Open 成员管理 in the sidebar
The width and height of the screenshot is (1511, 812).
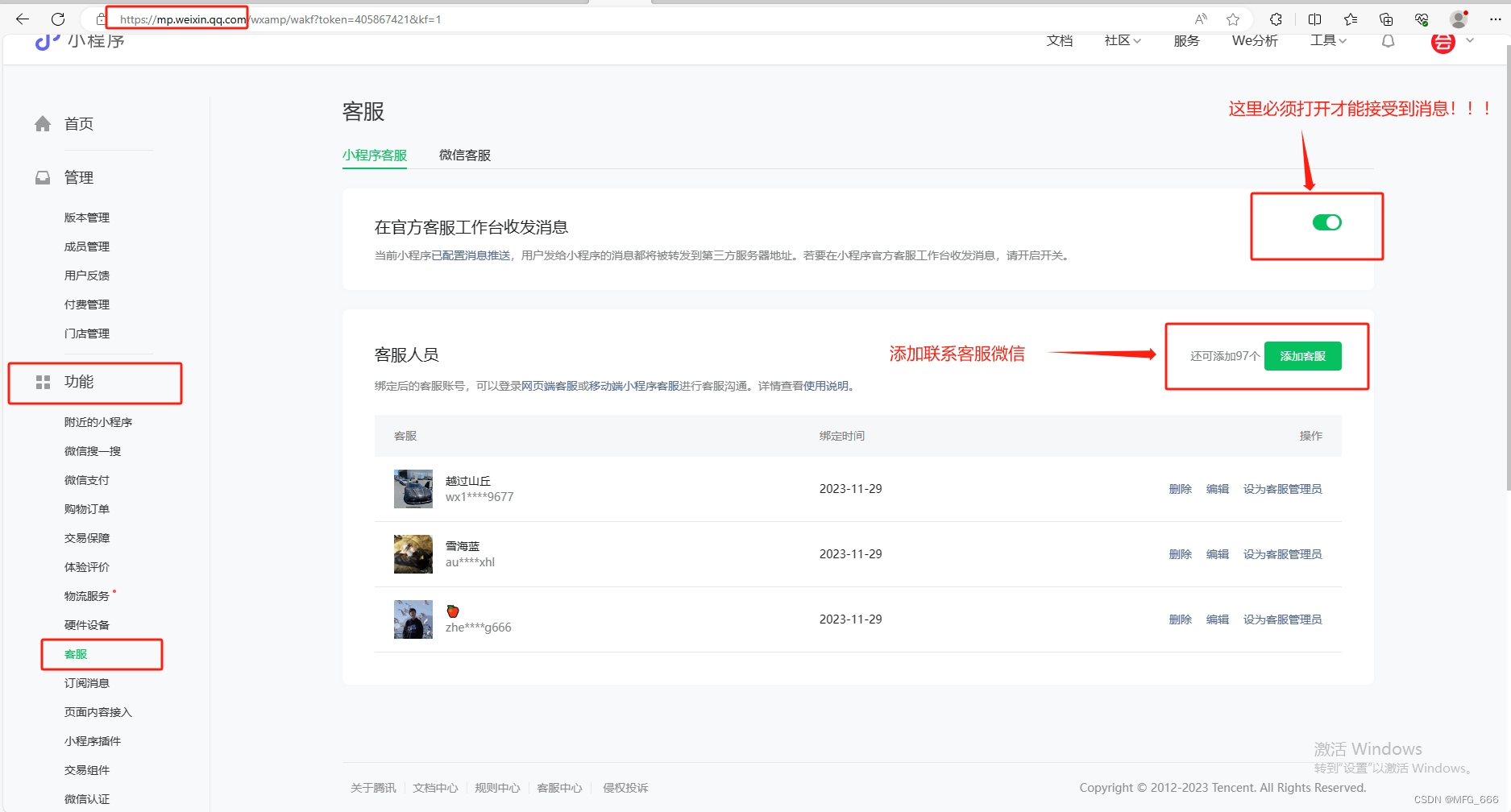click(87, 246)
